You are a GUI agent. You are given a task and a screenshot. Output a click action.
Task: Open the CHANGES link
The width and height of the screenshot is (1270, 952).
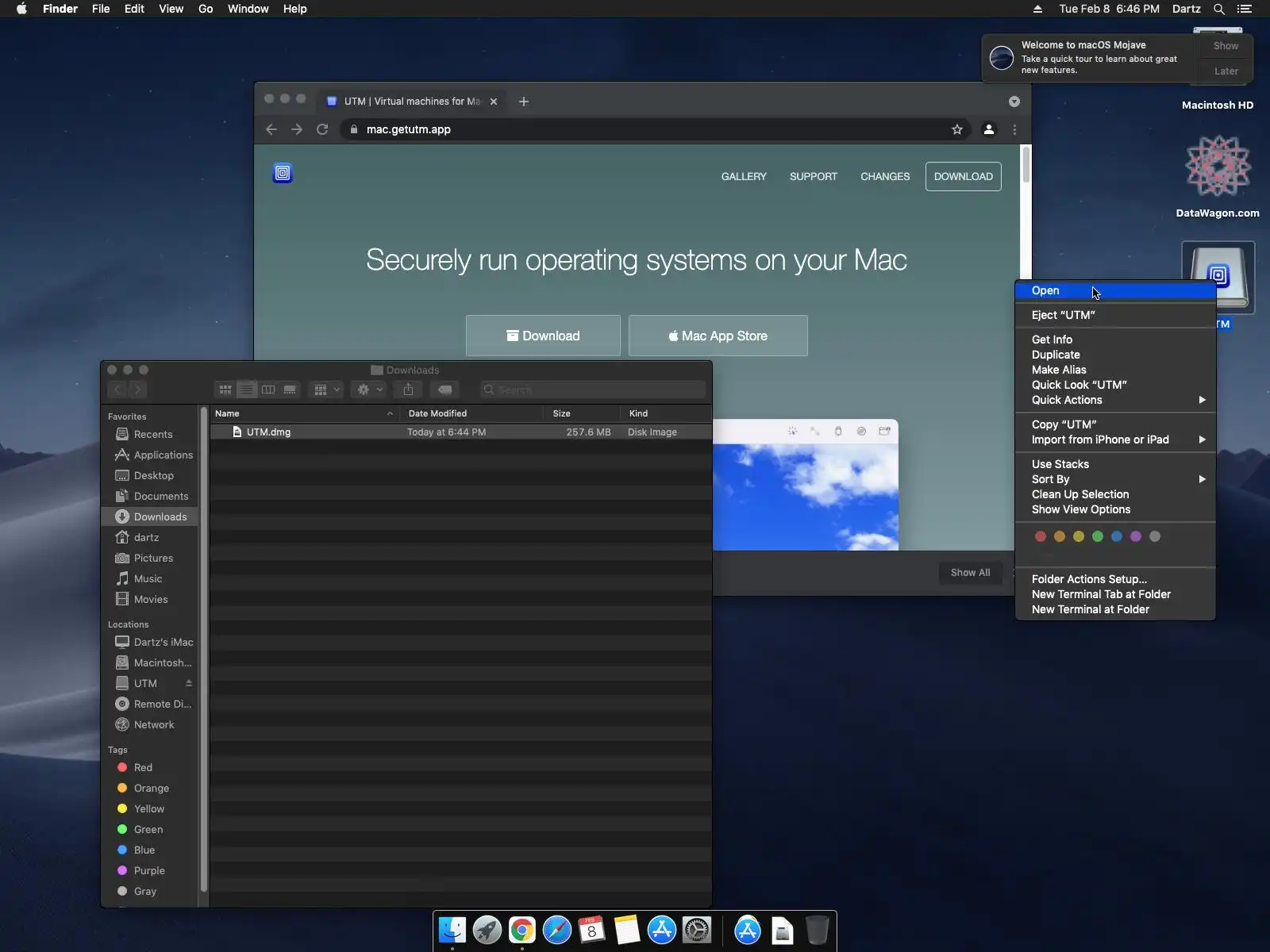885,176
